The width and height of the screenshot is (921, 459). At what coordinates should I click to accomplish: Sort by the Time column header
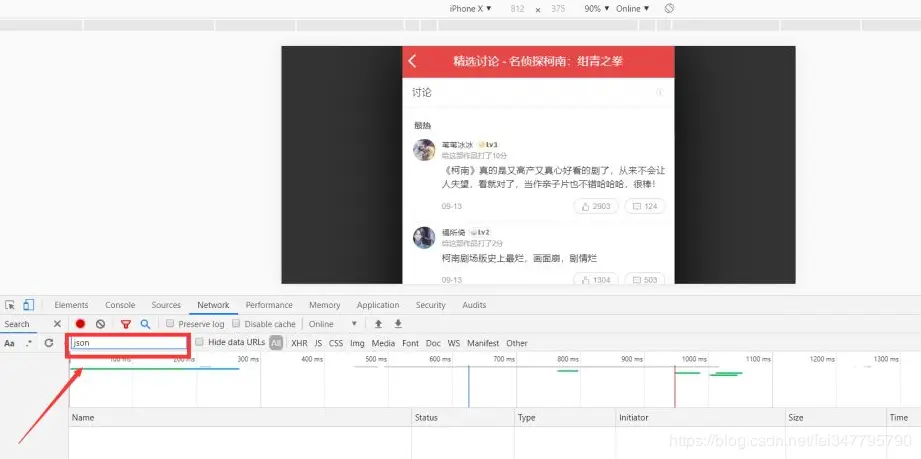point(903,417)
